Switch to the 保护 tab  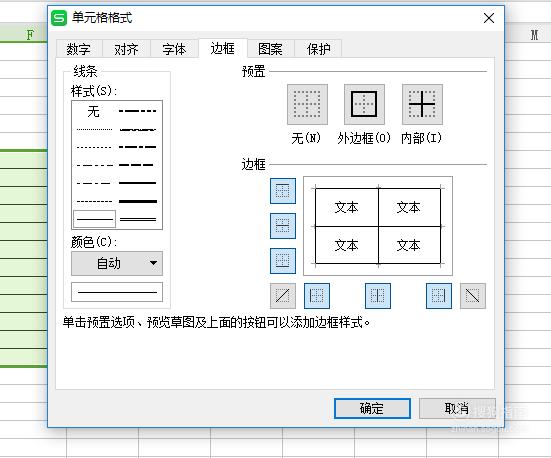click(318, 49)
